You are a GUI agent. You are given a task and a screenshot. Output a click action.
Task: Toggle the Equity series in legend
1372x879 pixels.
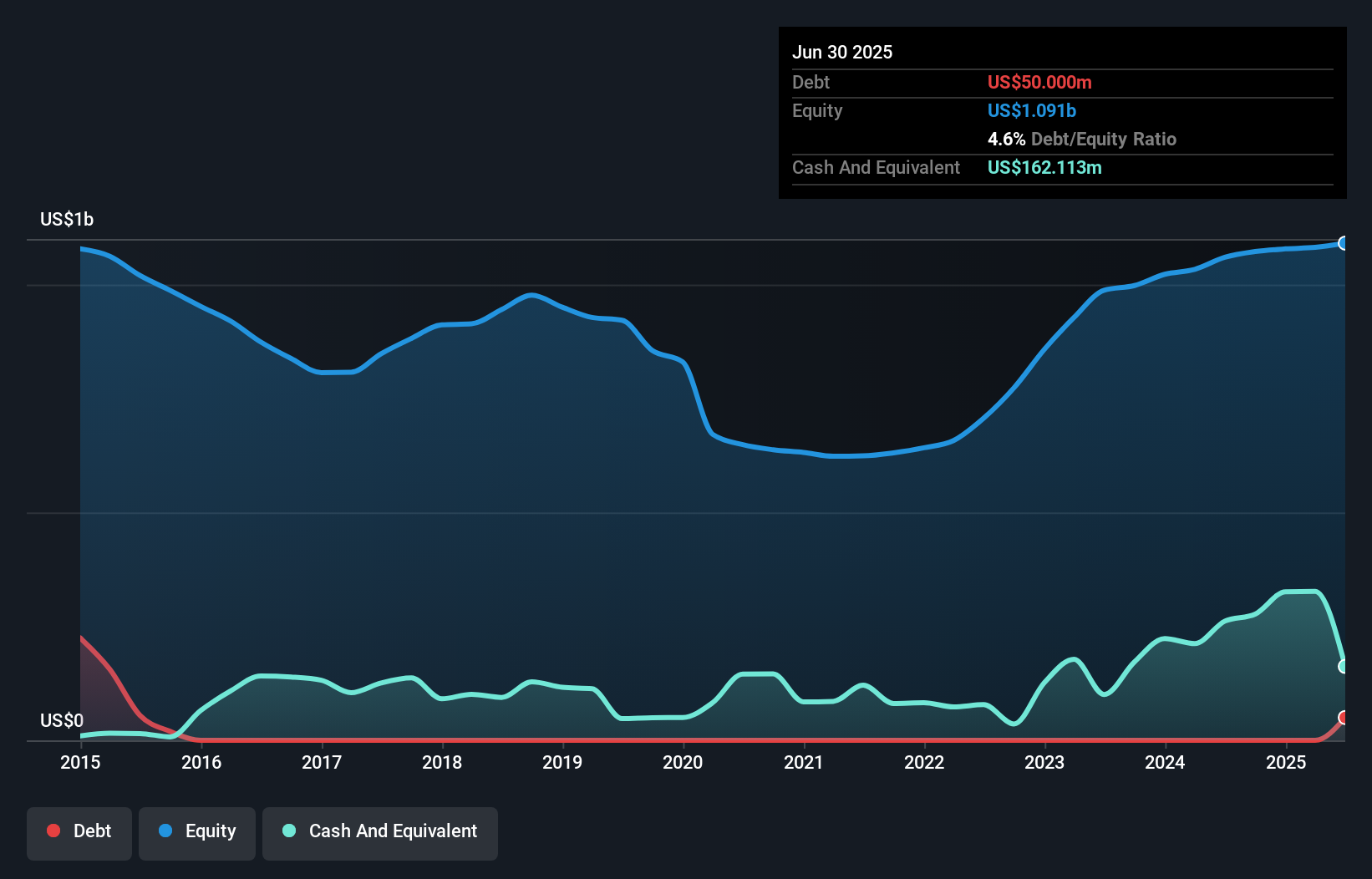[197, 832]
